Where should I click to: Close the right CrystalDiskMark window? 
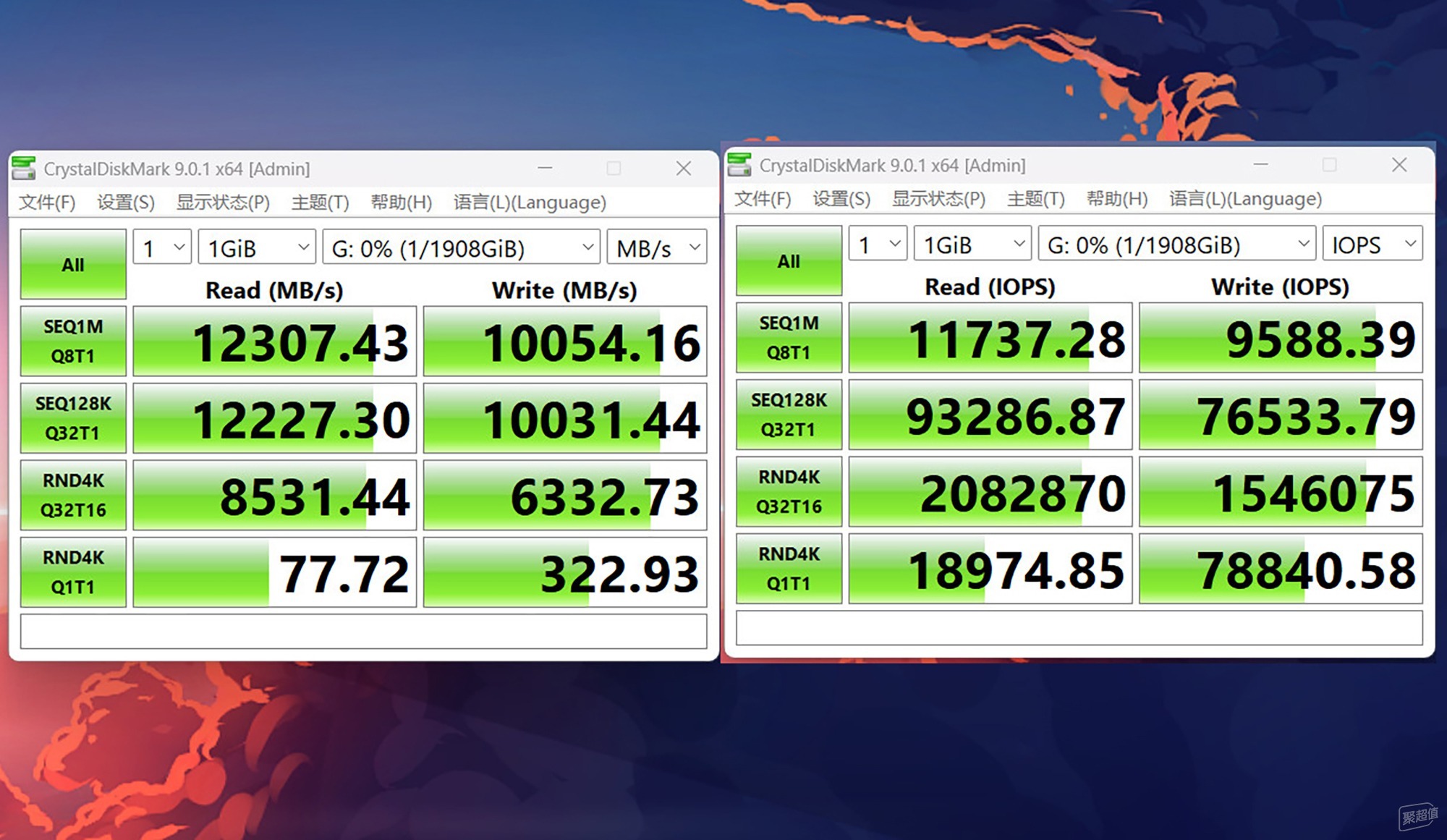tap(1399, 165)
